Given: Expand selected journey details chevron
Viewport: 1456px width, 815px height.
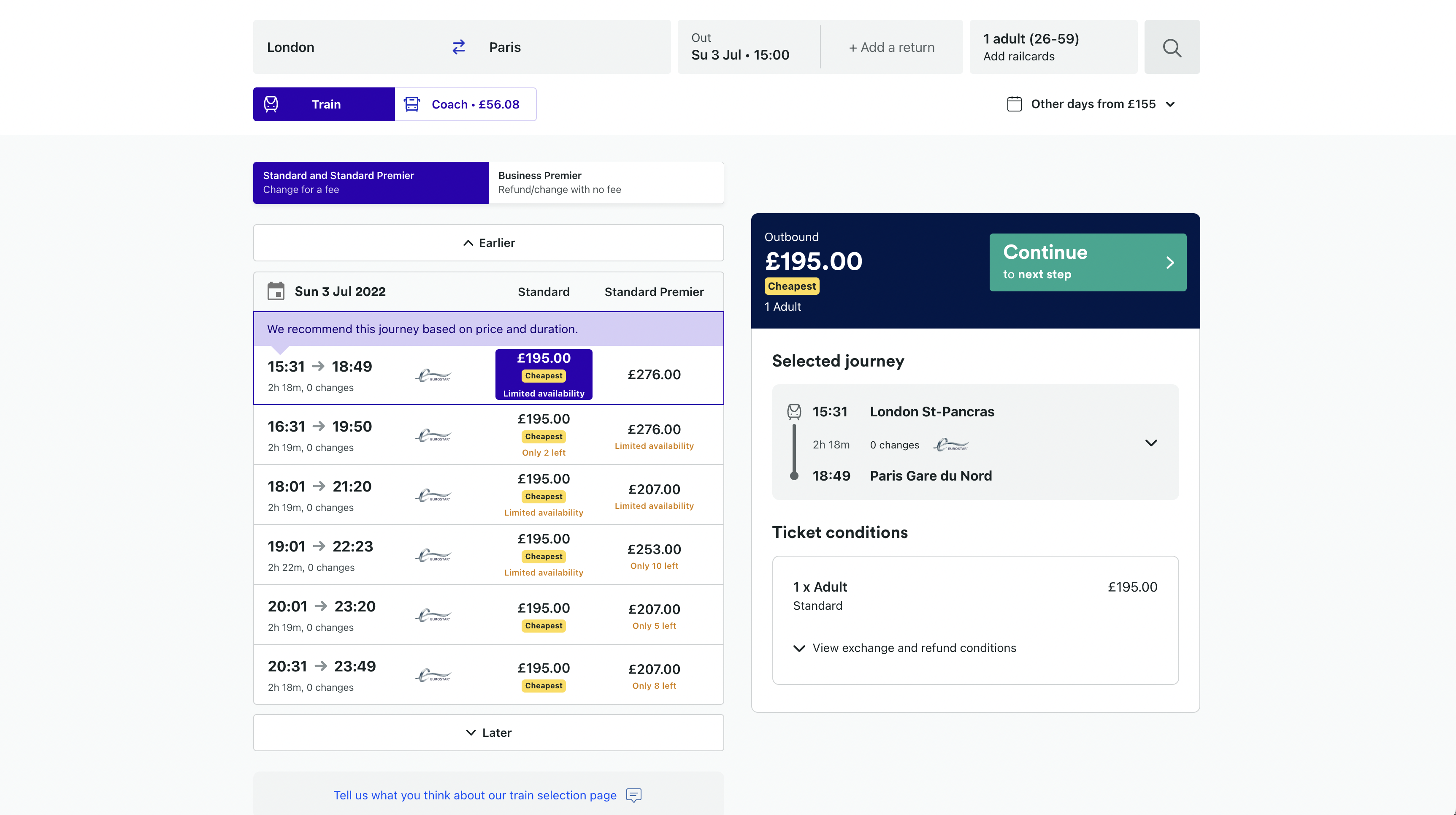Looking at the screenshot, I should [1151, 443].
